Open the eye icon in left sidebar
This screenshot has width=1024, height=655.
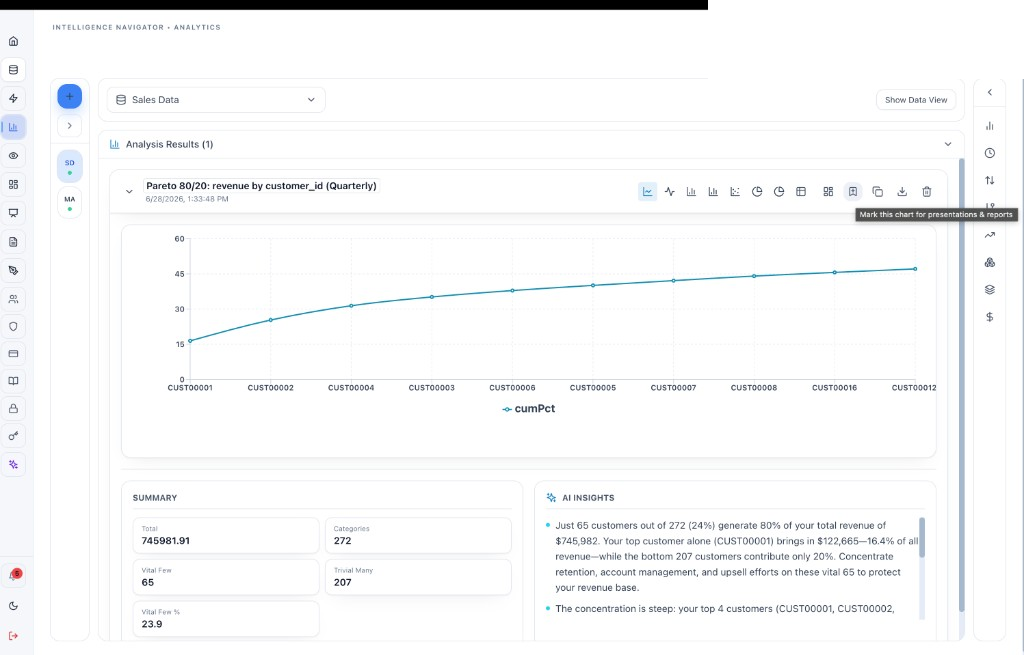13,155
